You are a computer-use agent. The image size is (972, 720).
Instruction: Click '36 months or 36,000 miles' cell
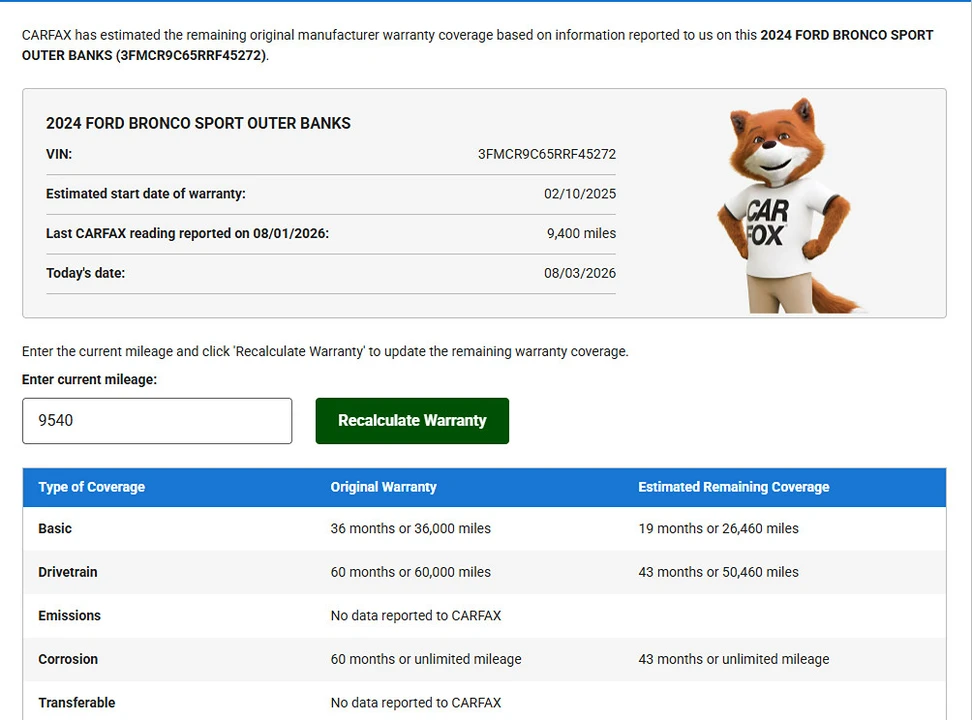pos(410,528)
